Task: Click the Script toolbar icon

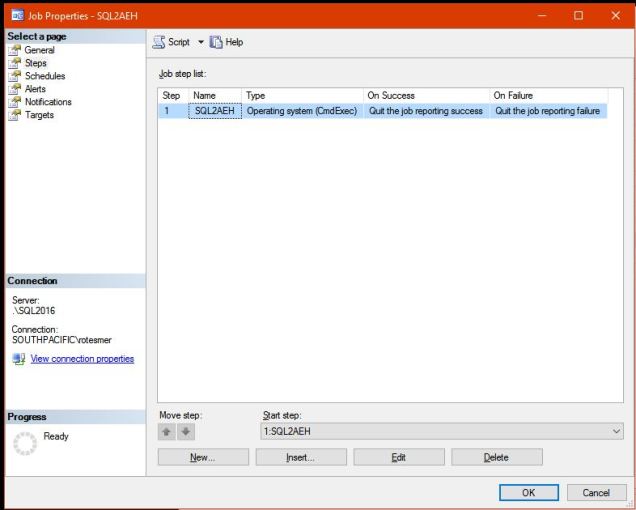Action: [x=159, y=42]
